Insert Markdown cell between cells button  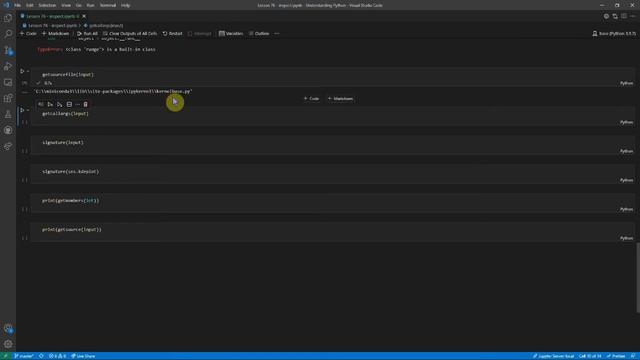340,99
